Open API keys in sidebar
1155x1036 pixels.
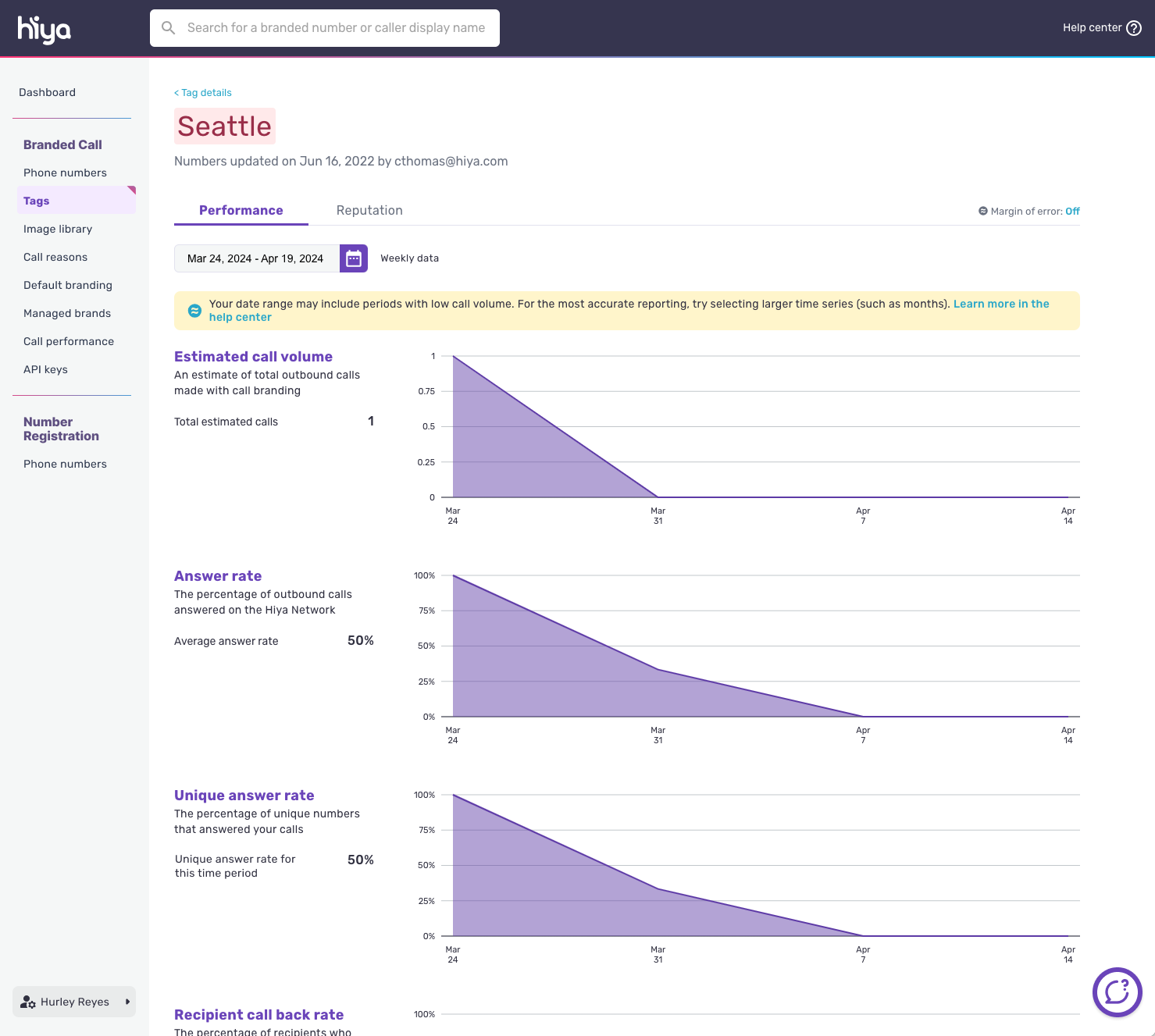pos(45,369)
